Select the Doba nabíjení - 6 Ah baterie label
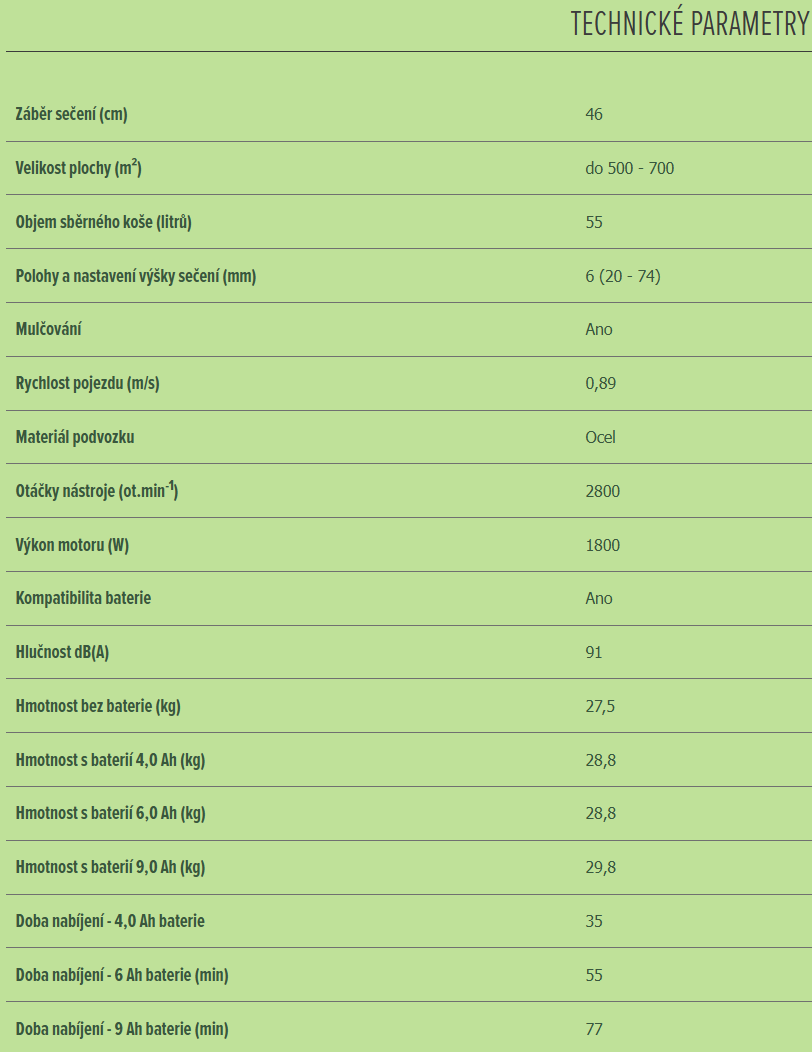 point(122,975)
